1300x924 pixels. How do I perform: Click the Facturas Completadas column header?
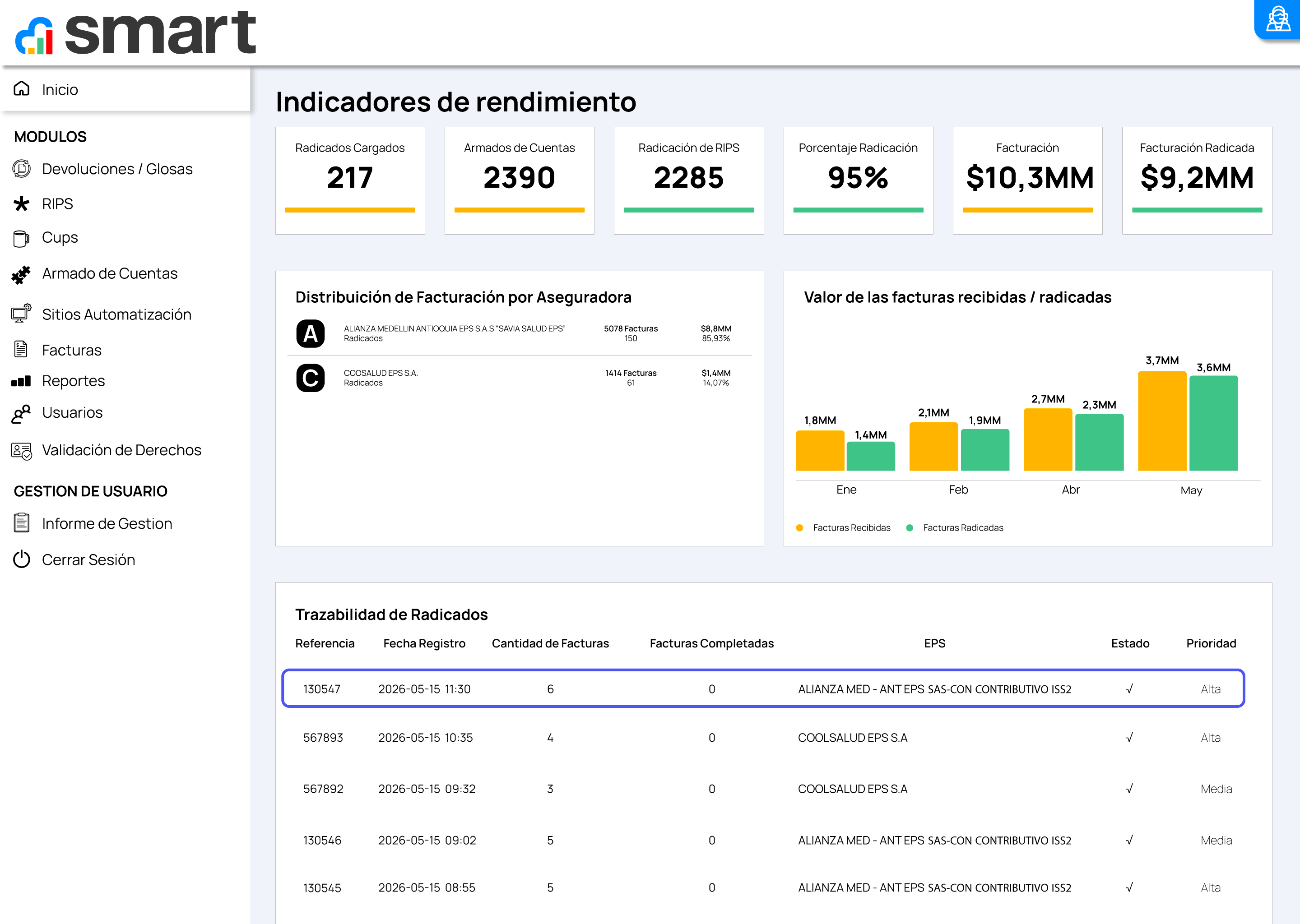tap(711, 643)
